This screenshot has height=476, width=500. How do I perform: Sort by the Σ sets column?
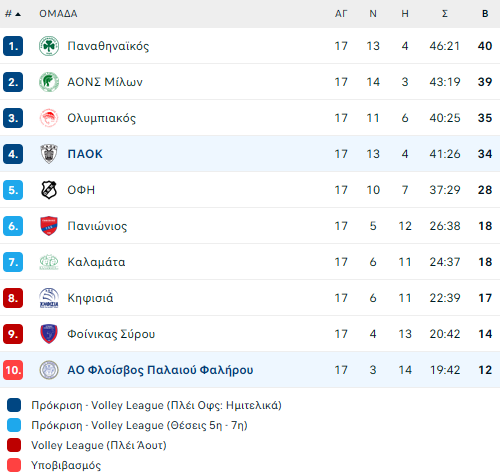[445, 14]
